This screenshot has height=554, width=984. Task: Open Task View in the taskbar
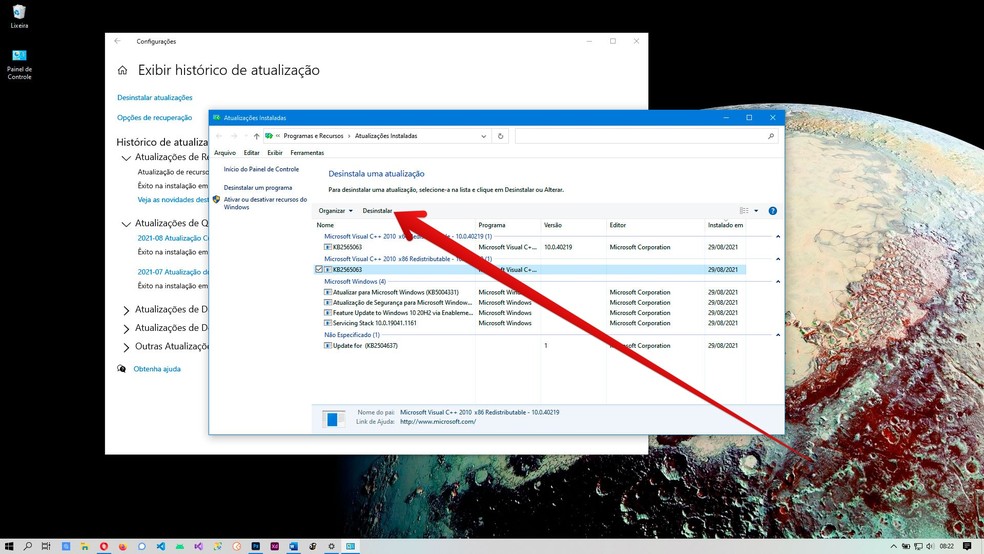[46, 546]
